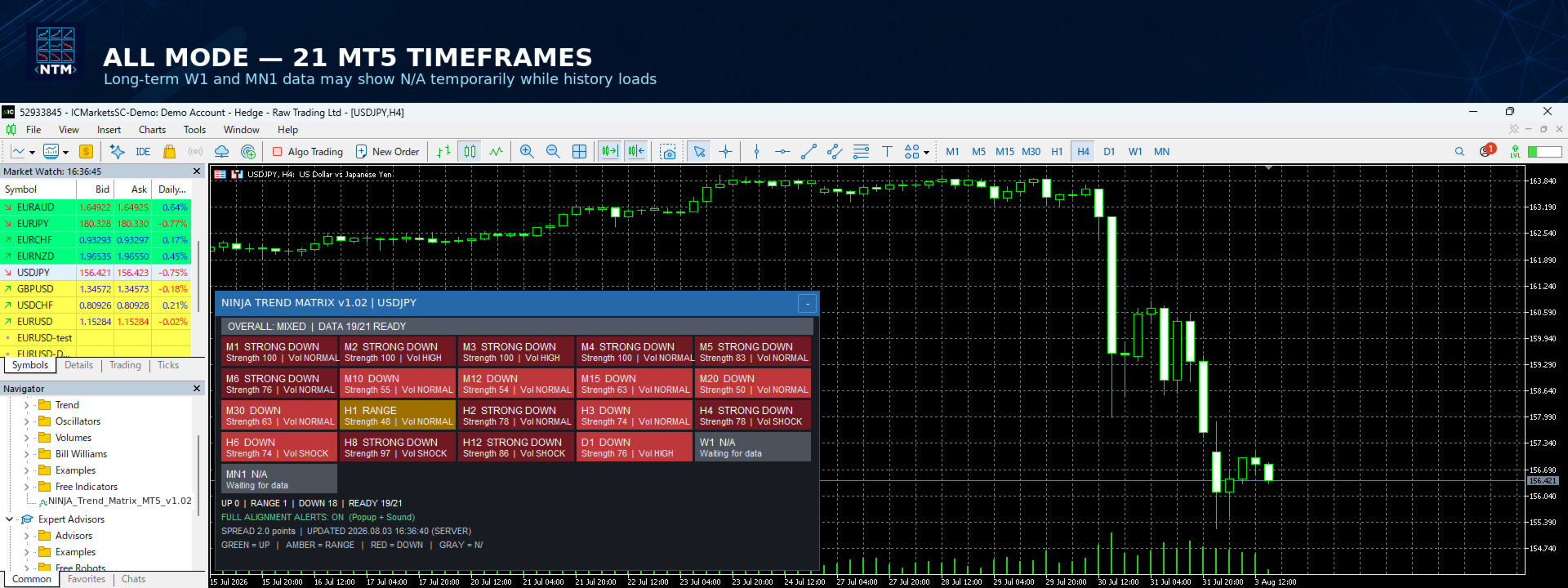This screenshot has height=588, width=1568.
Task: Click the MQL5 market dollar icon
Action: pyautogui.click(x=86, y=151)
